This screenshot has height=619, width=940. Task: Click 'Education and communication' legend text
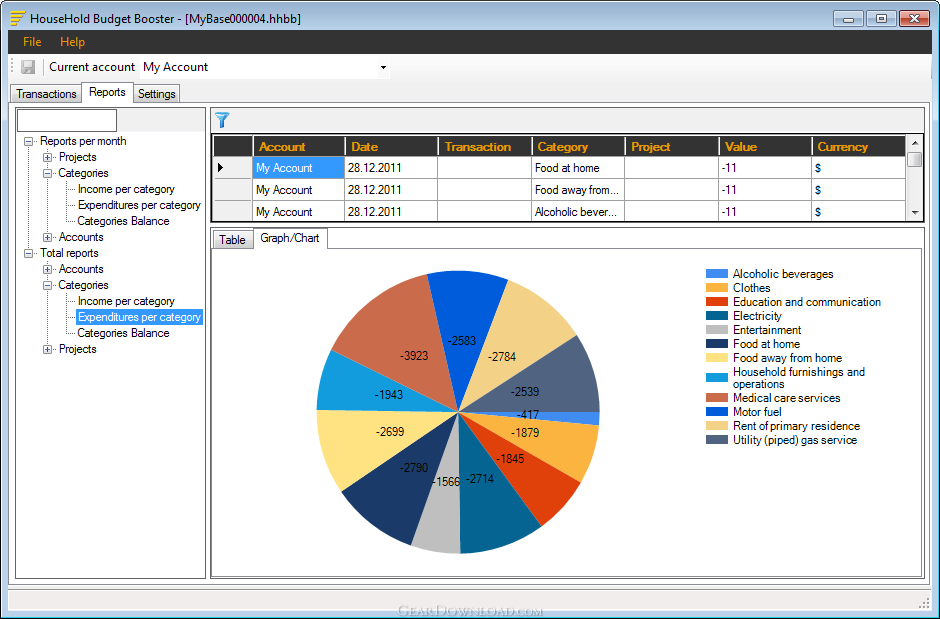807,302
